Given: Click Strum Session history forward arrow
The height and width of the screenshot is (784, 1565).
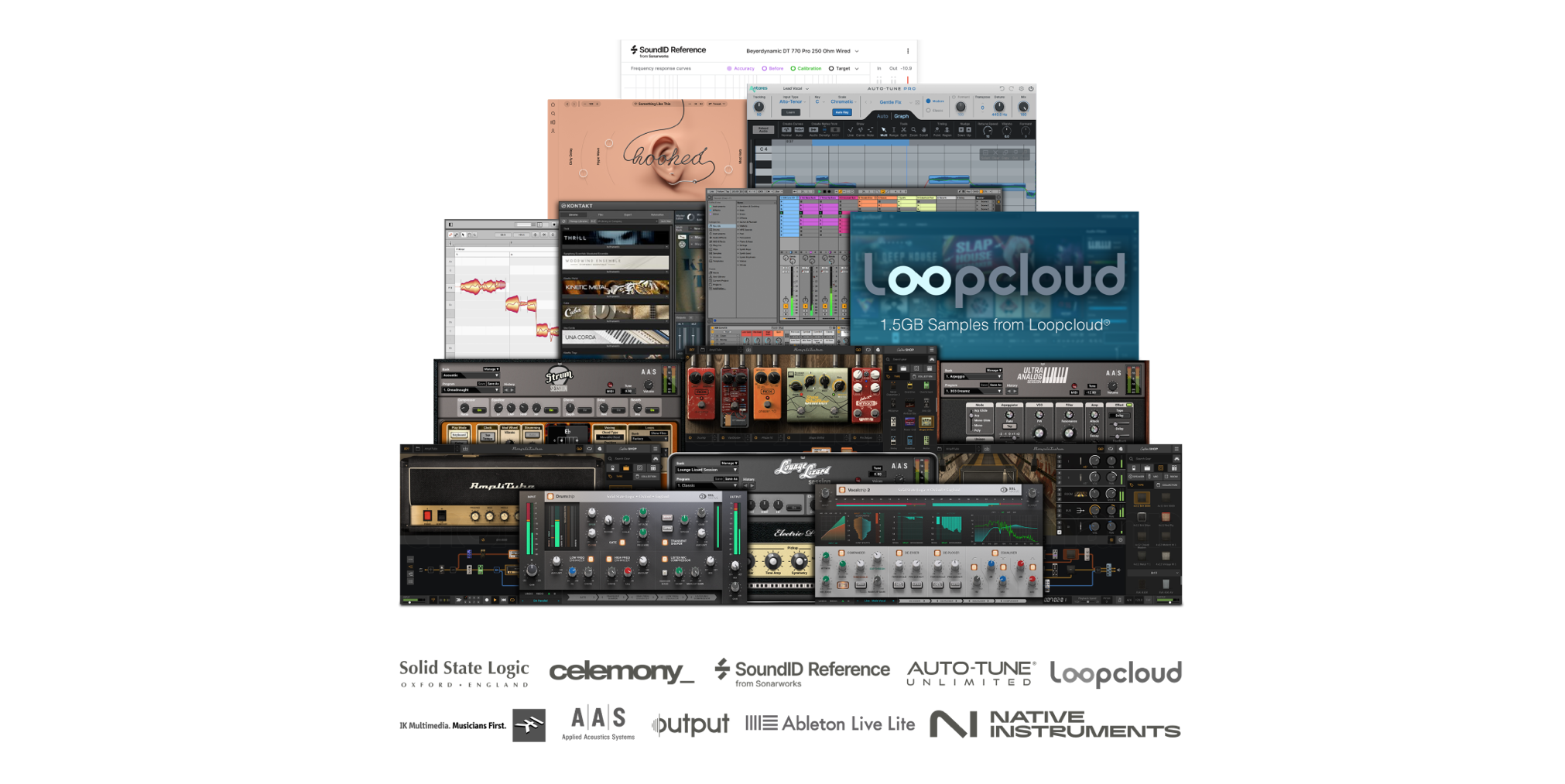Looking at the screenshot, I should 512,390.
